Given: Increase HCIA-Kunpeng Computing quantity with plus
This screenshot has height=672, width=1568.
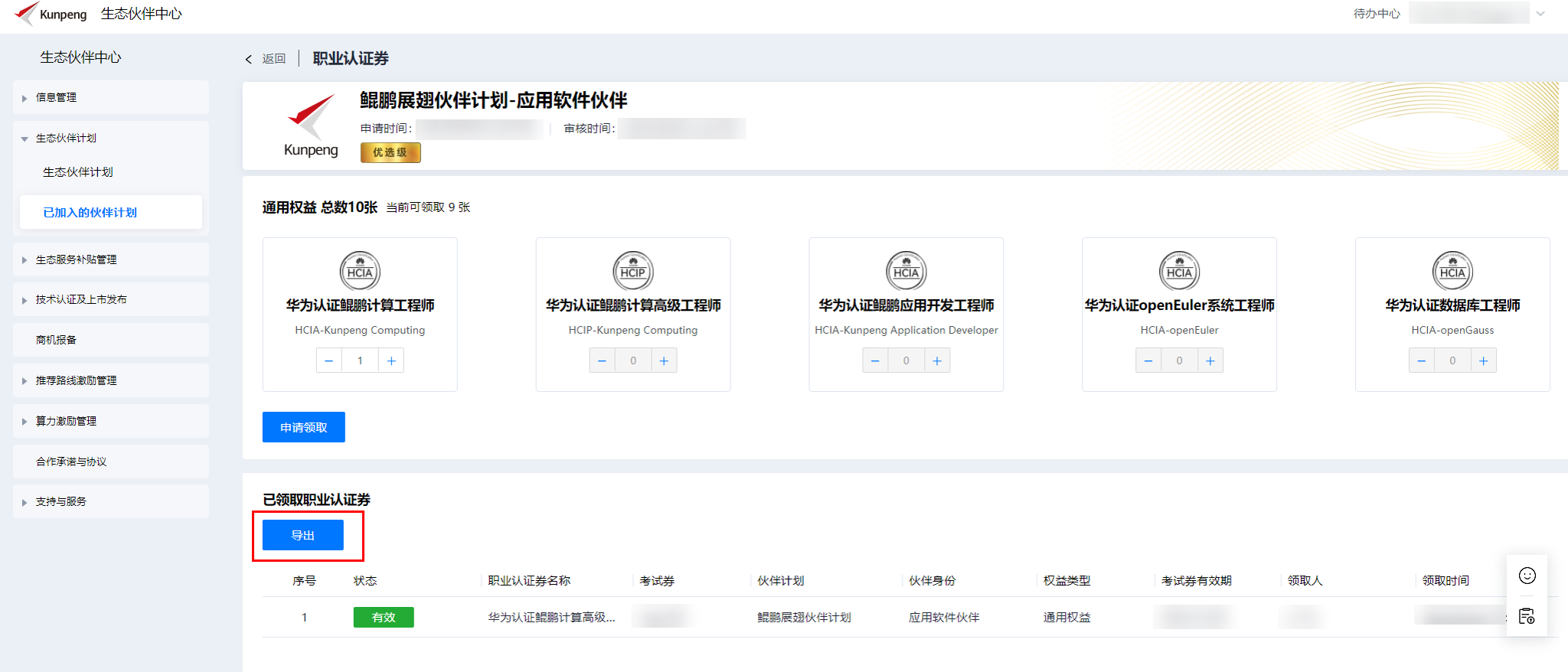Looking at the screenshot, I should 391,360.
